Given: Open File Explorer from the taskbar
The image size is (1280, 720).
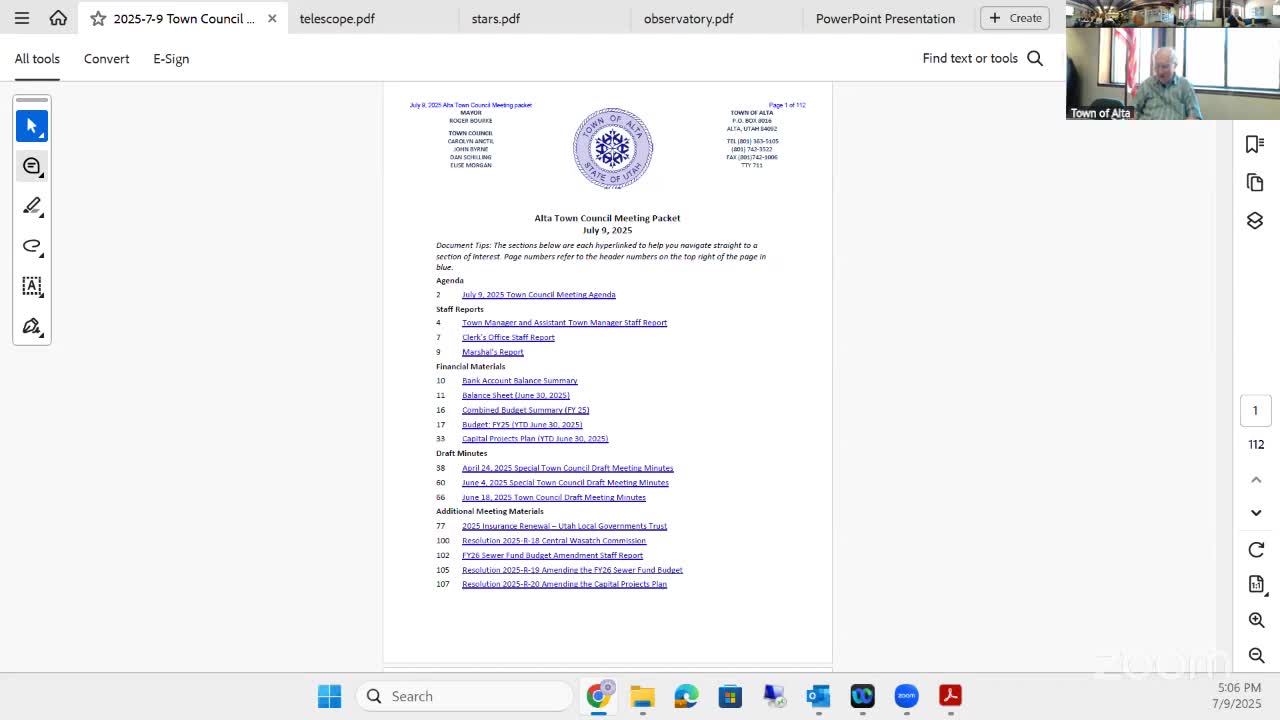Looking at the screenshot, I should (x=642, y=696).
